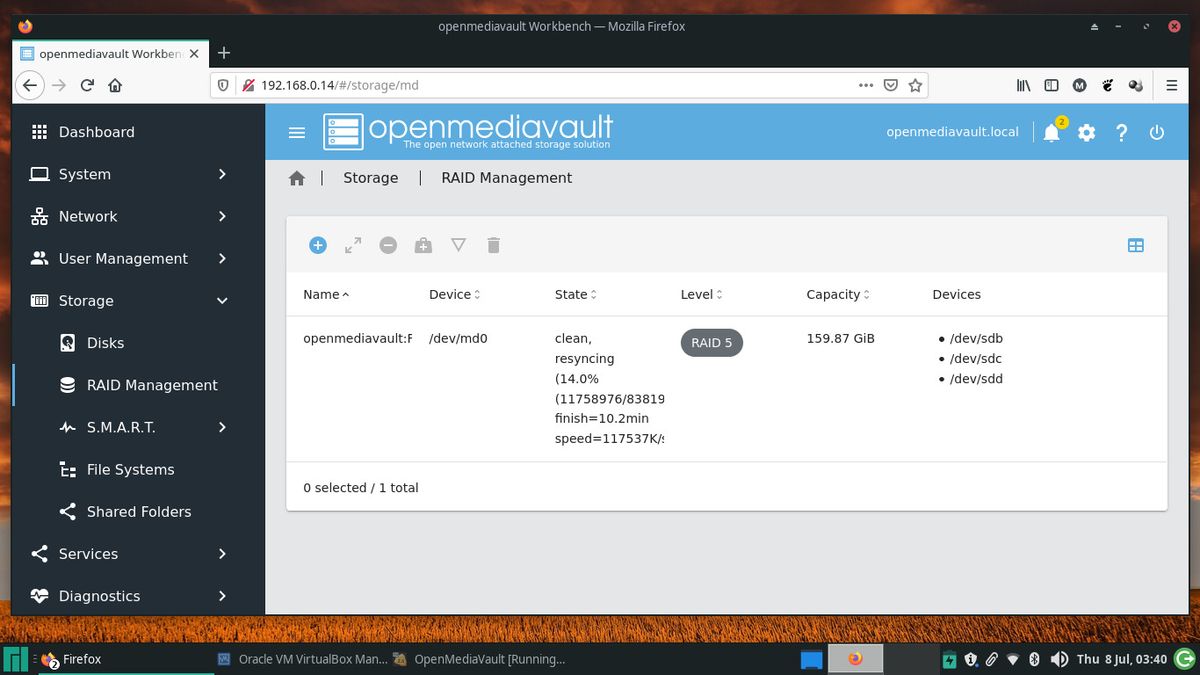
Task: Sort the table by the Name column
Action: [x=321, y=294]
